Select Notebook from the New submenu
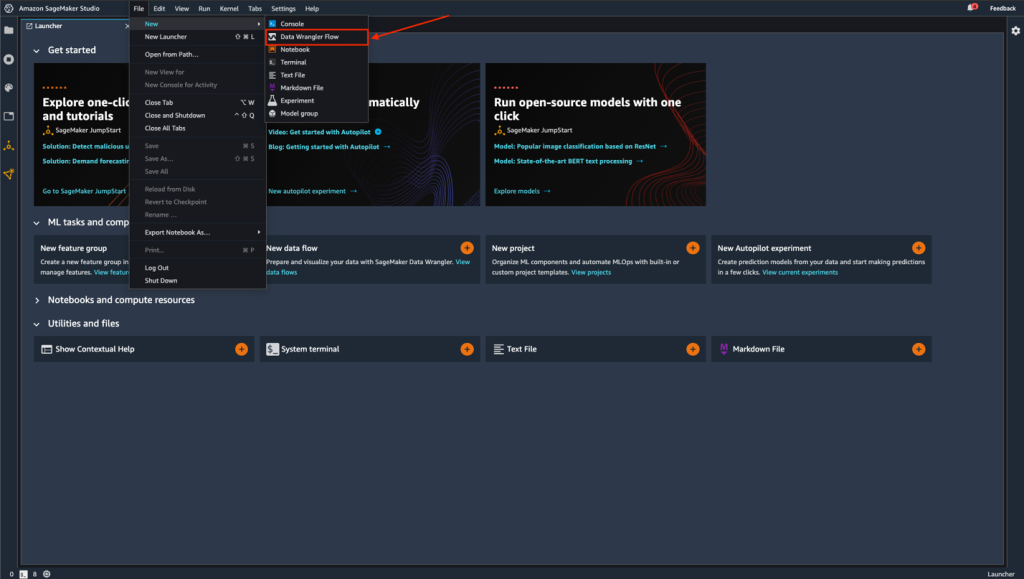 (317, 50)
